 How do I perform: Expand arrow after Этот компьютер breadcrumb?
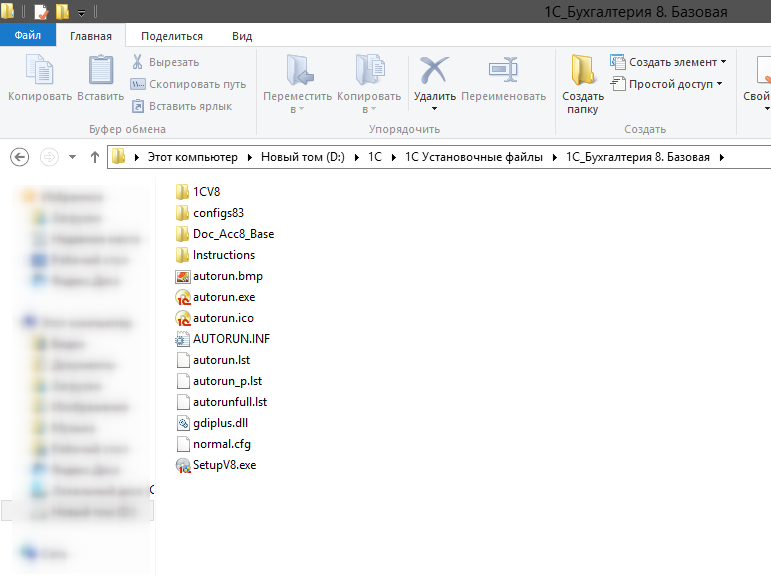(x=249, y=157)
